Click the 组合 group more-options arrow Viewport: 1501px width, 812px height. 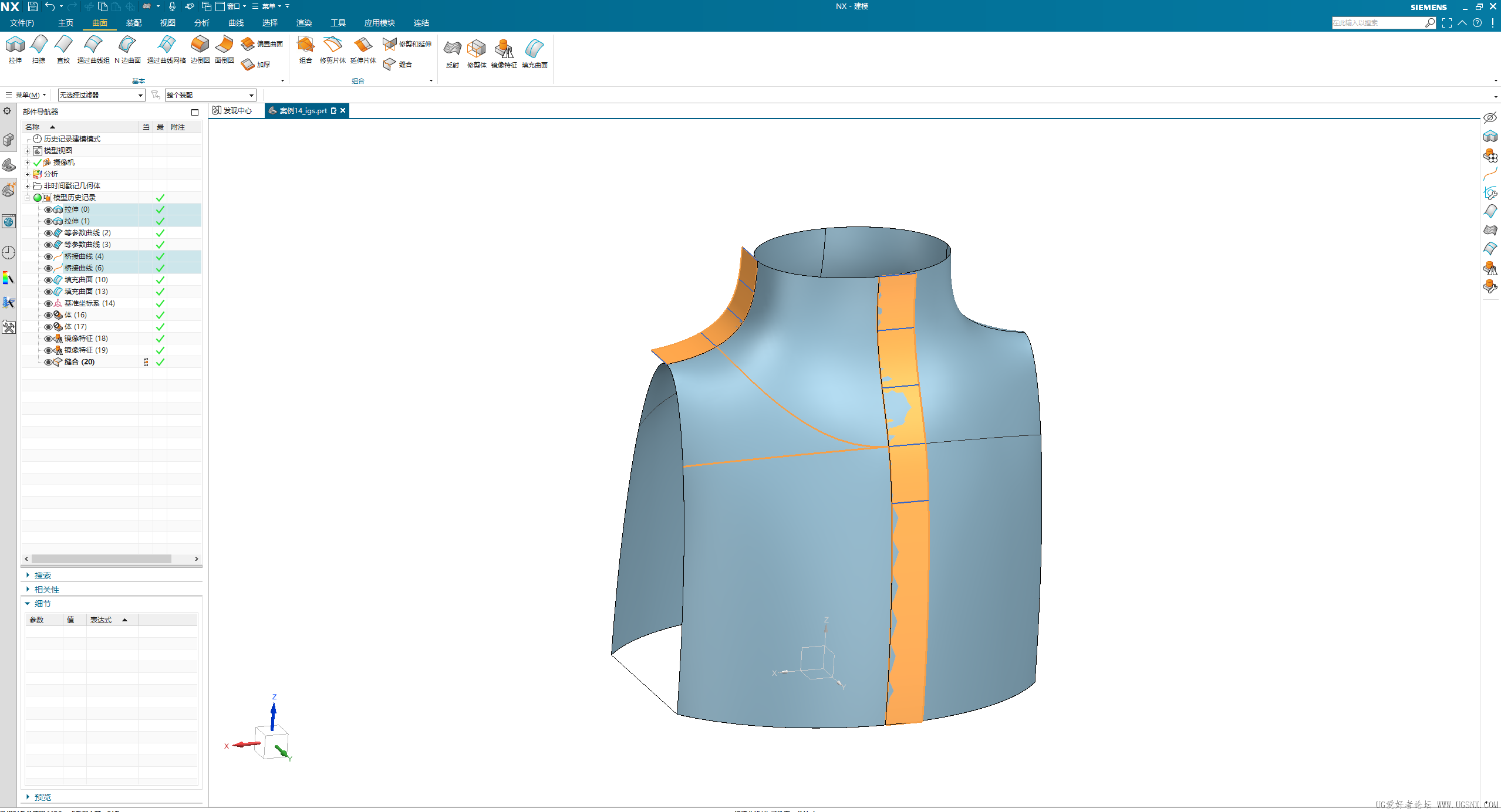(431, 81)
